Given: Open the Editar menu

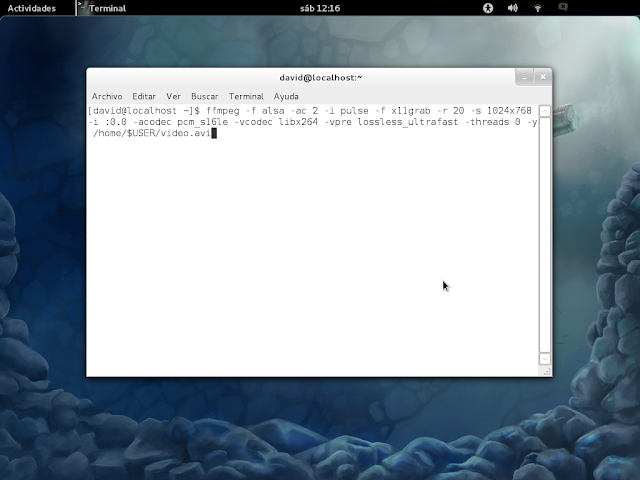Looking at the screenshot, I should 144,96.
